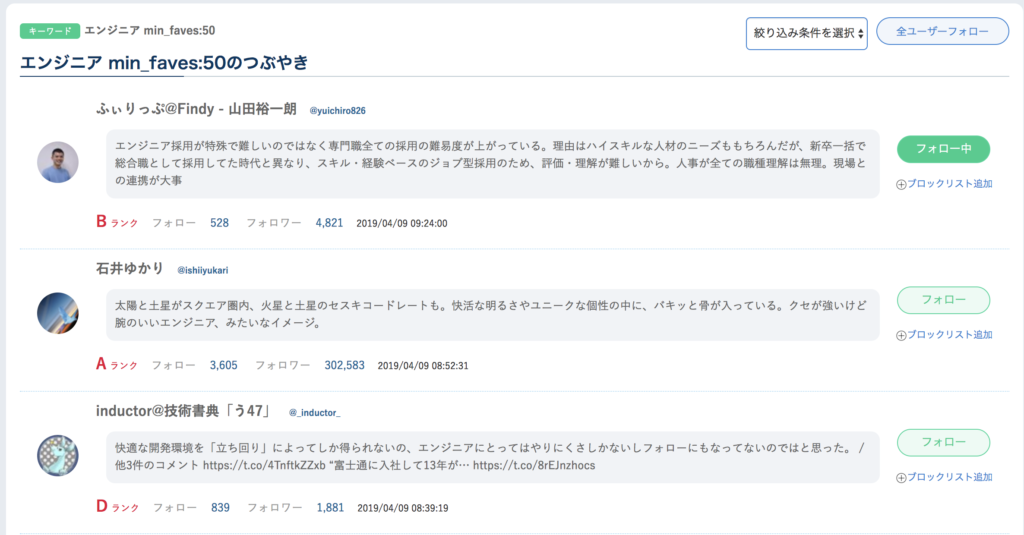The image size is (1024, 535).
Task: Toggle the green フォロー中 button
Action: tap(943, 149)
